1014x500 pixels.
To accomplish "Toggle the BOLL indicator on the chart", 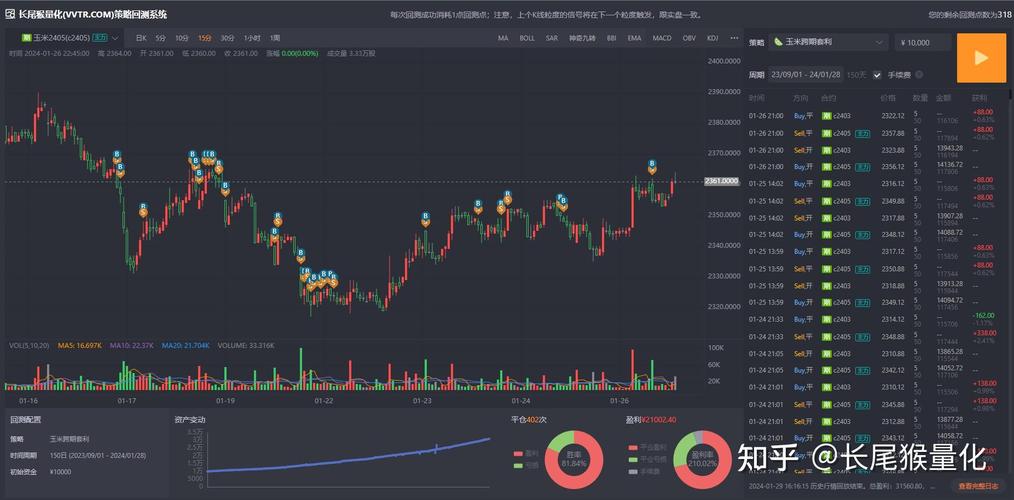I will [x=527, y=38].
